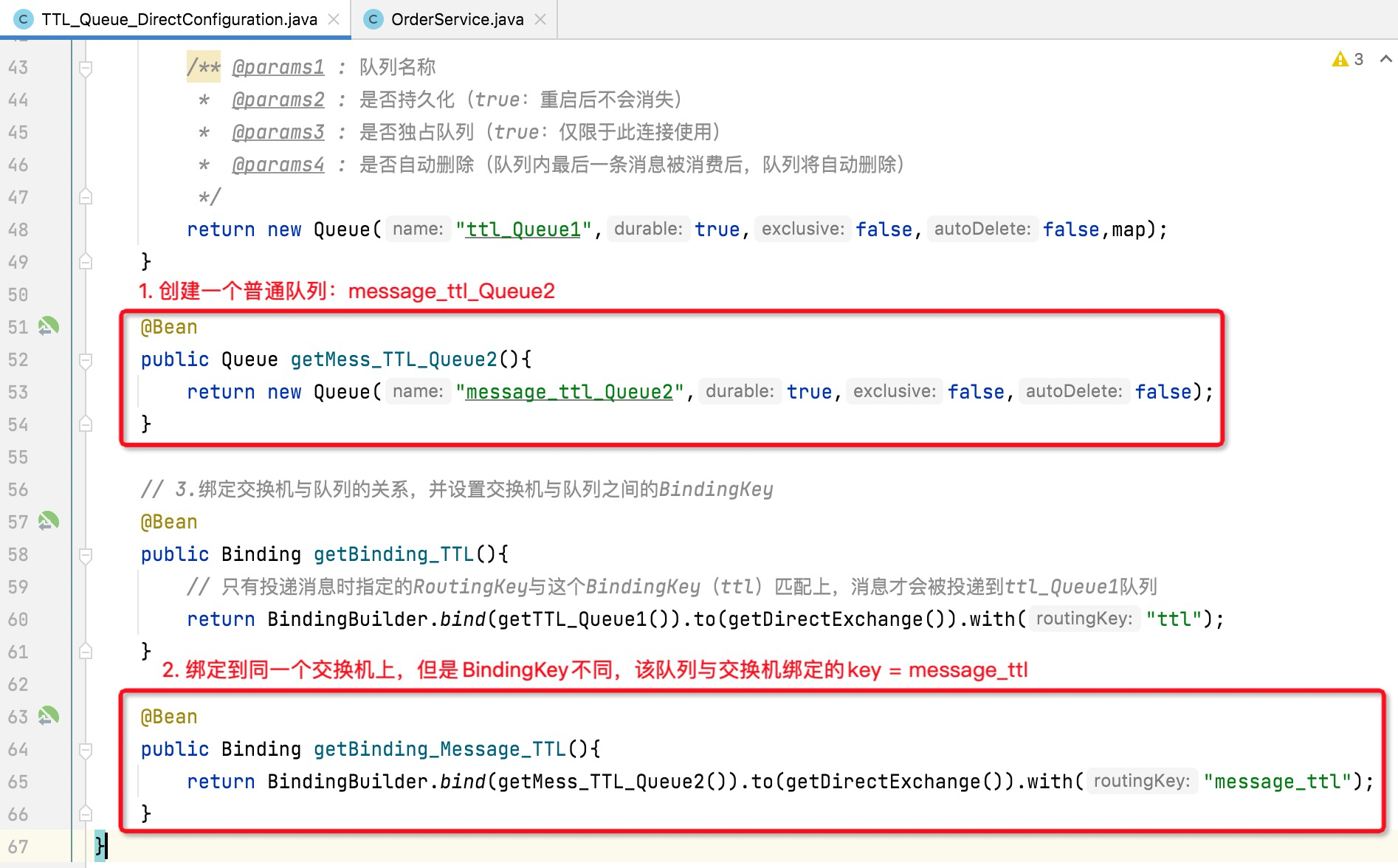
Task: Switch to OrderService.java tab
Action: [x=457, y=19]
